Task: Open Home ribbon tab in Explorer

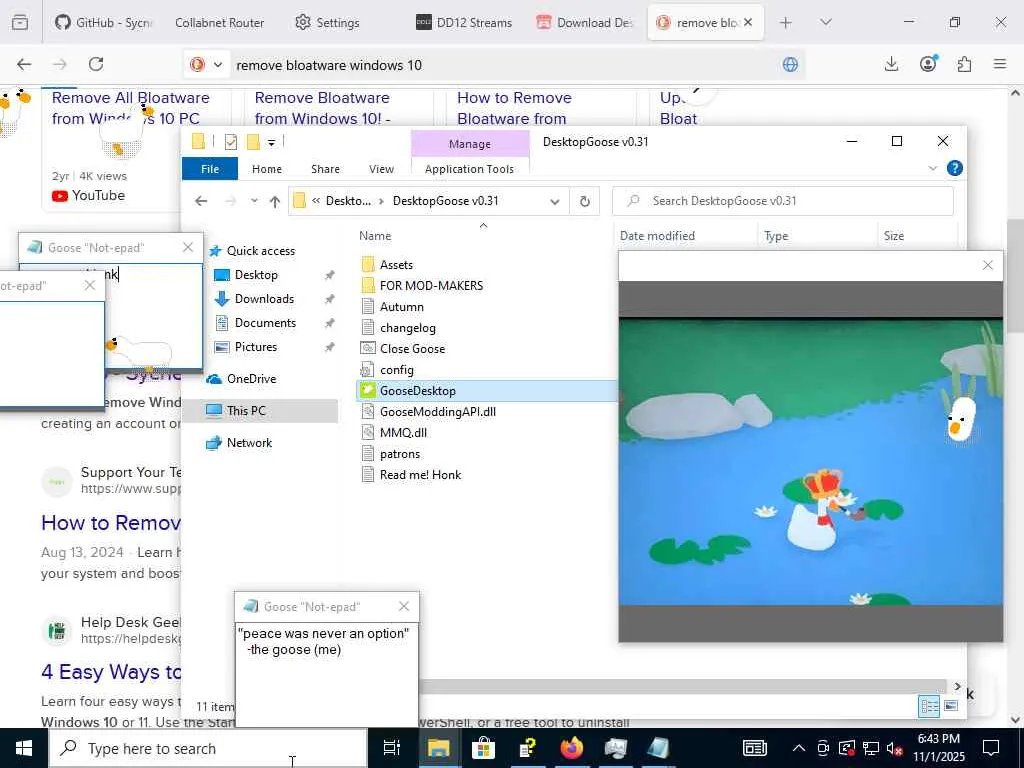Action: click(x=267, y=169)
